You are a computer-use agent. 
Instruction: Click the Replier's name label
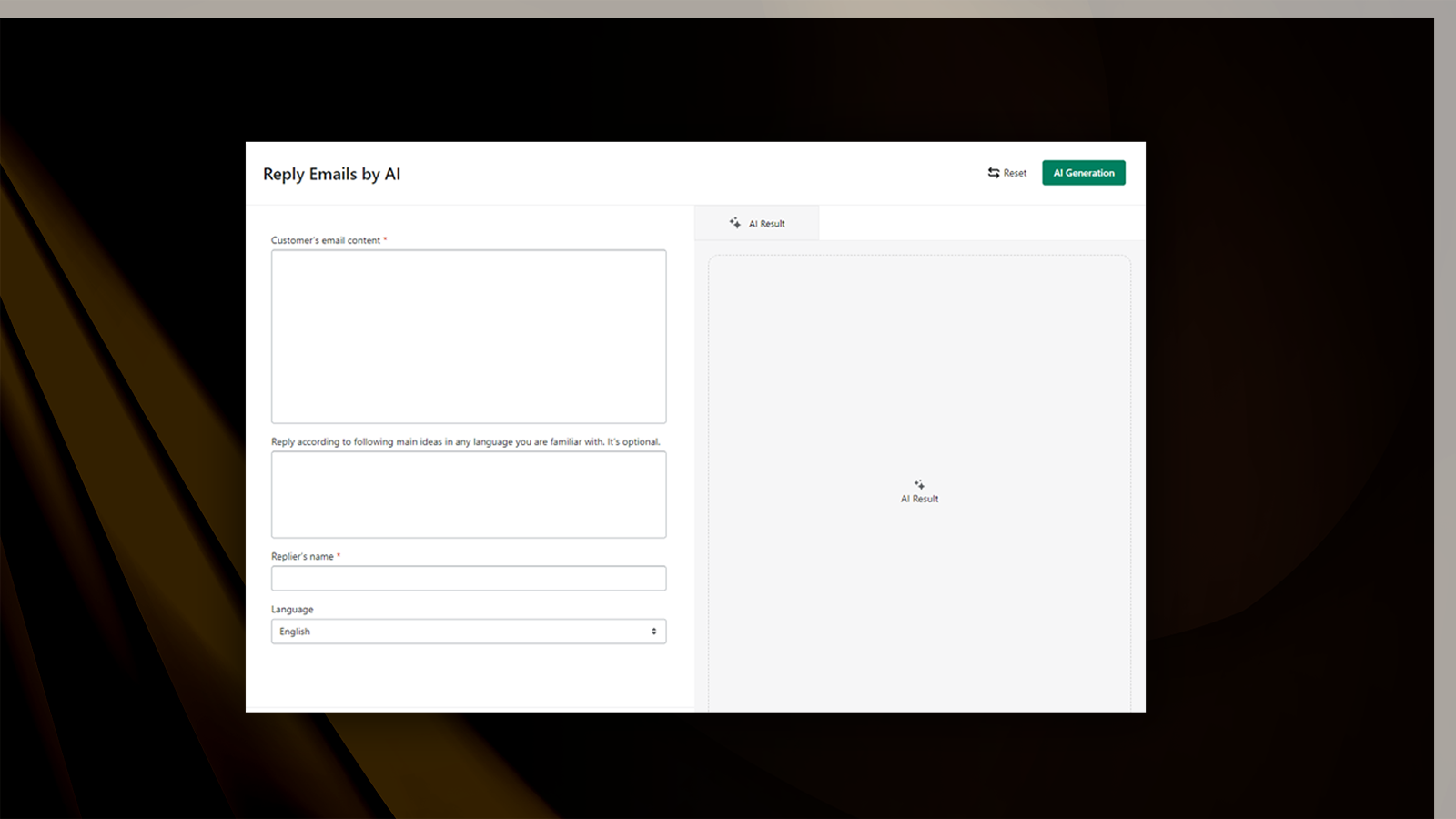[x=302, y=557]
